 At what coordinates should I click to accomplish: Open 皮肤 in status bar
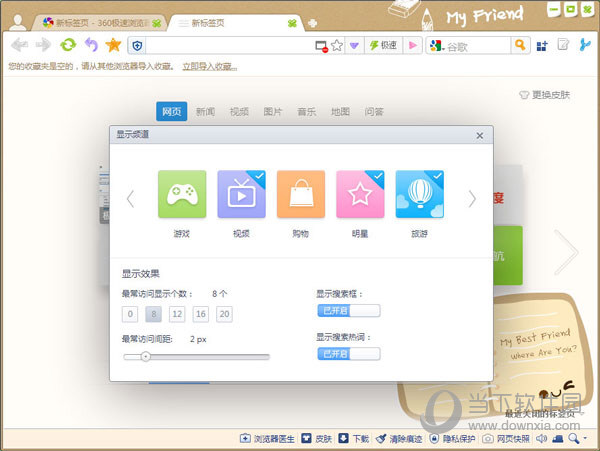tap(316, 438)
